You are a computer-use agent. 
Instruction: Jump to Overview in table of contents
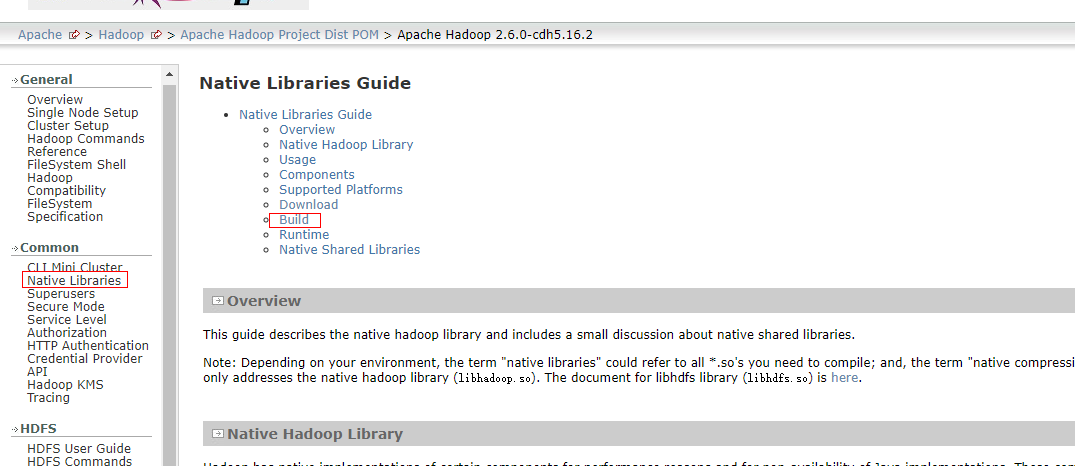[x=306, y=130]
